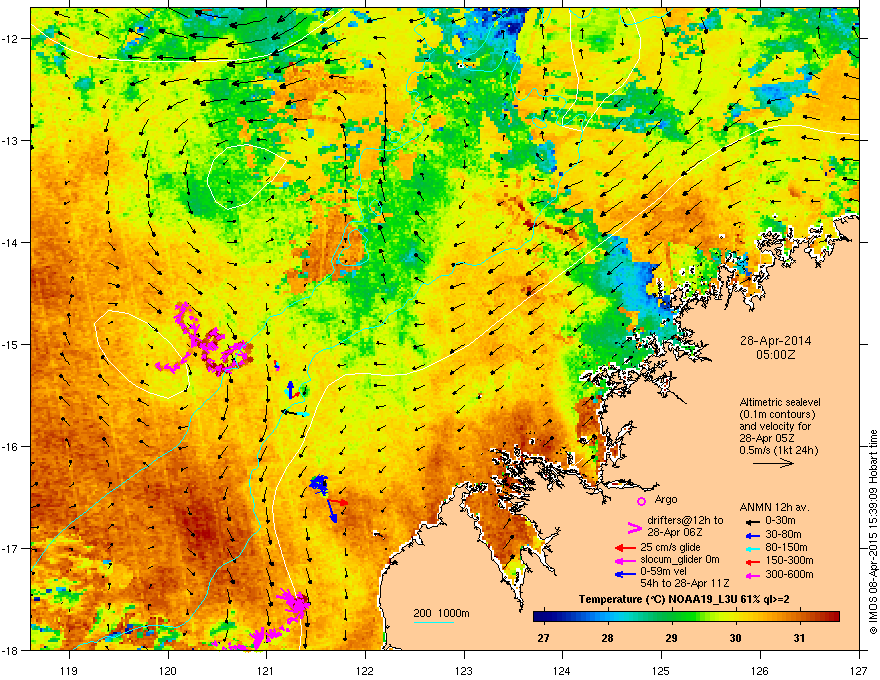This screenshot has width=880, height=680.
Task: Click the magenta Argo circle legend symbol
Action: [x=641, y=501]
